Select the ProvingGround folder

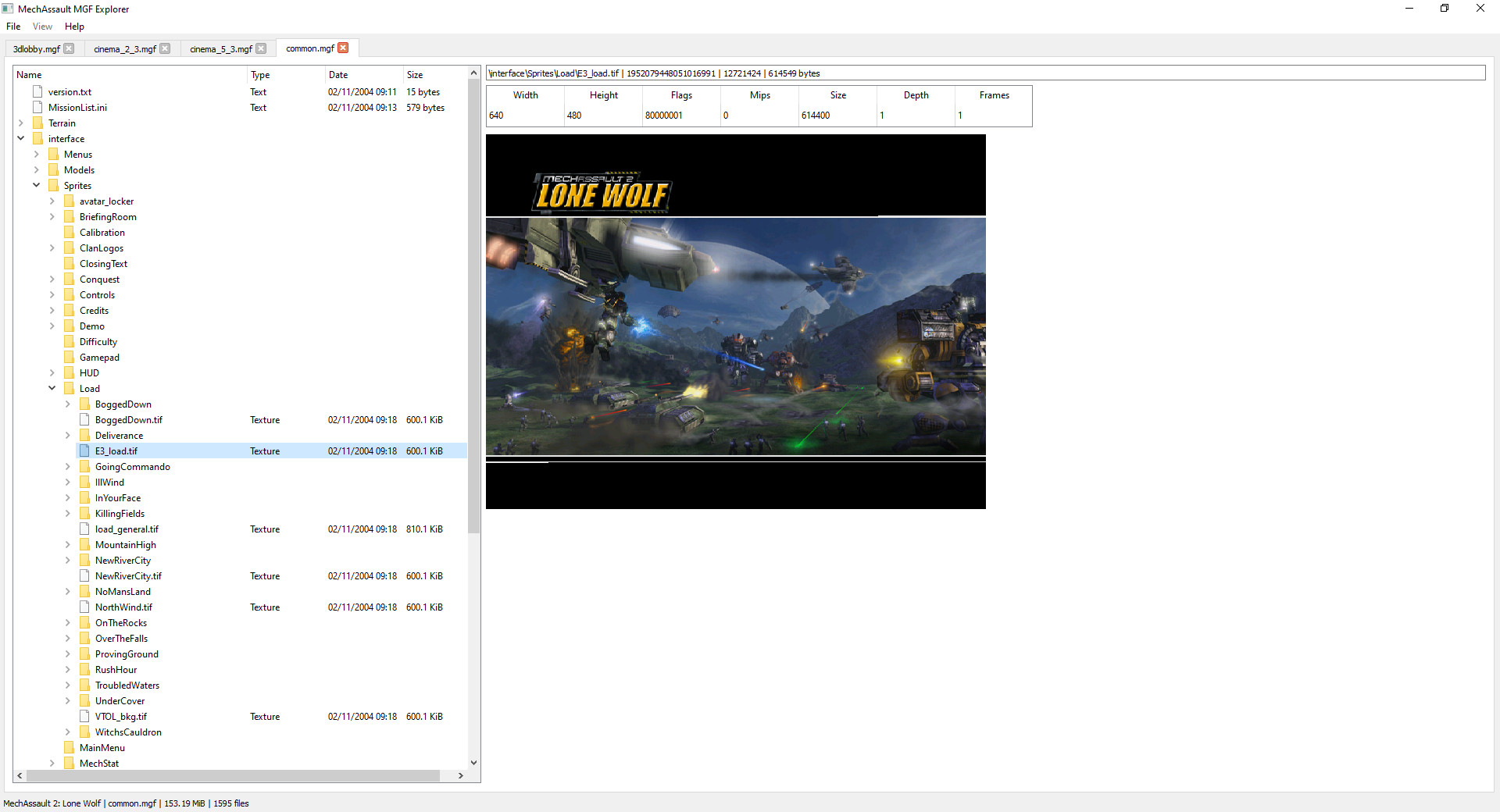127,654
